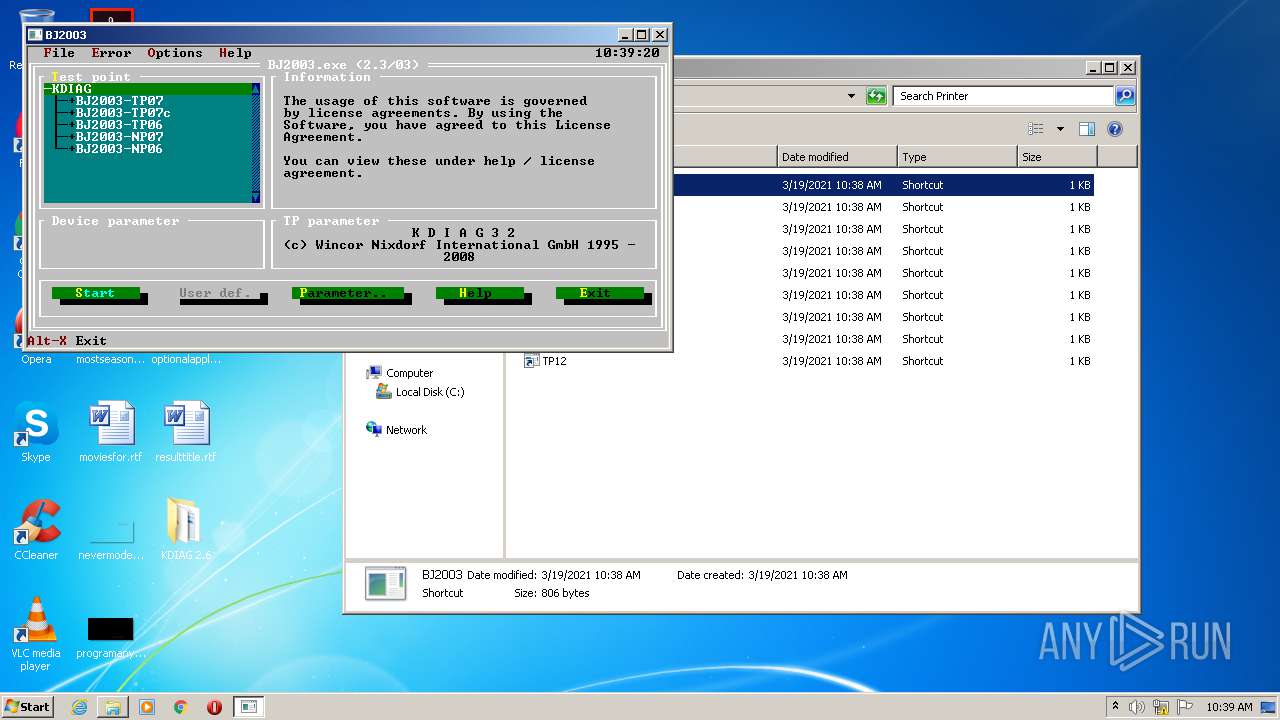The height and width of the screenshot is (720, 1280).
Task: Select the moviesfor.rtf desktop file
Action: coord(111,432)
